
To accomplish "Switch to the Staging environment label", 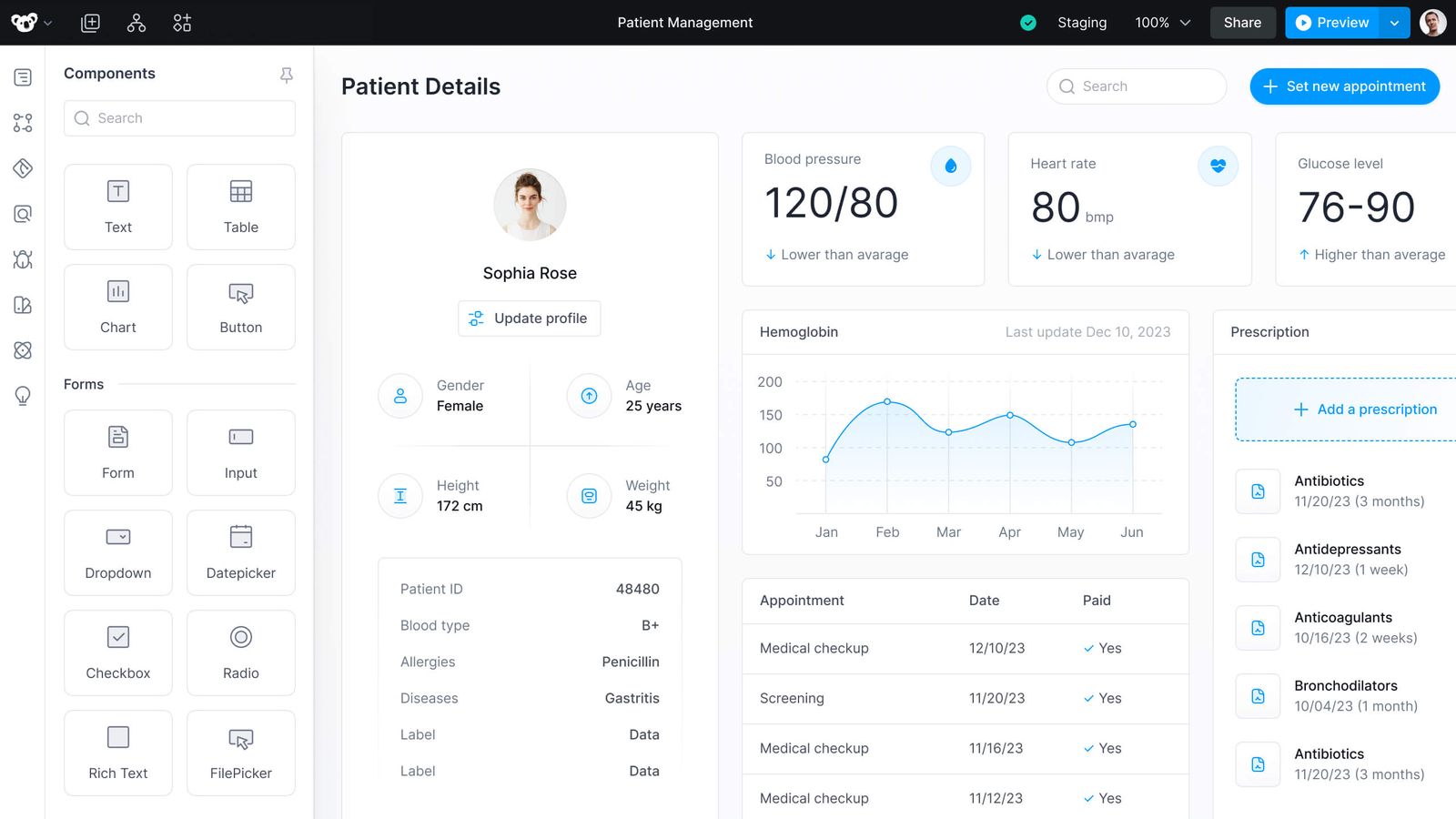I will [1082, 22].
